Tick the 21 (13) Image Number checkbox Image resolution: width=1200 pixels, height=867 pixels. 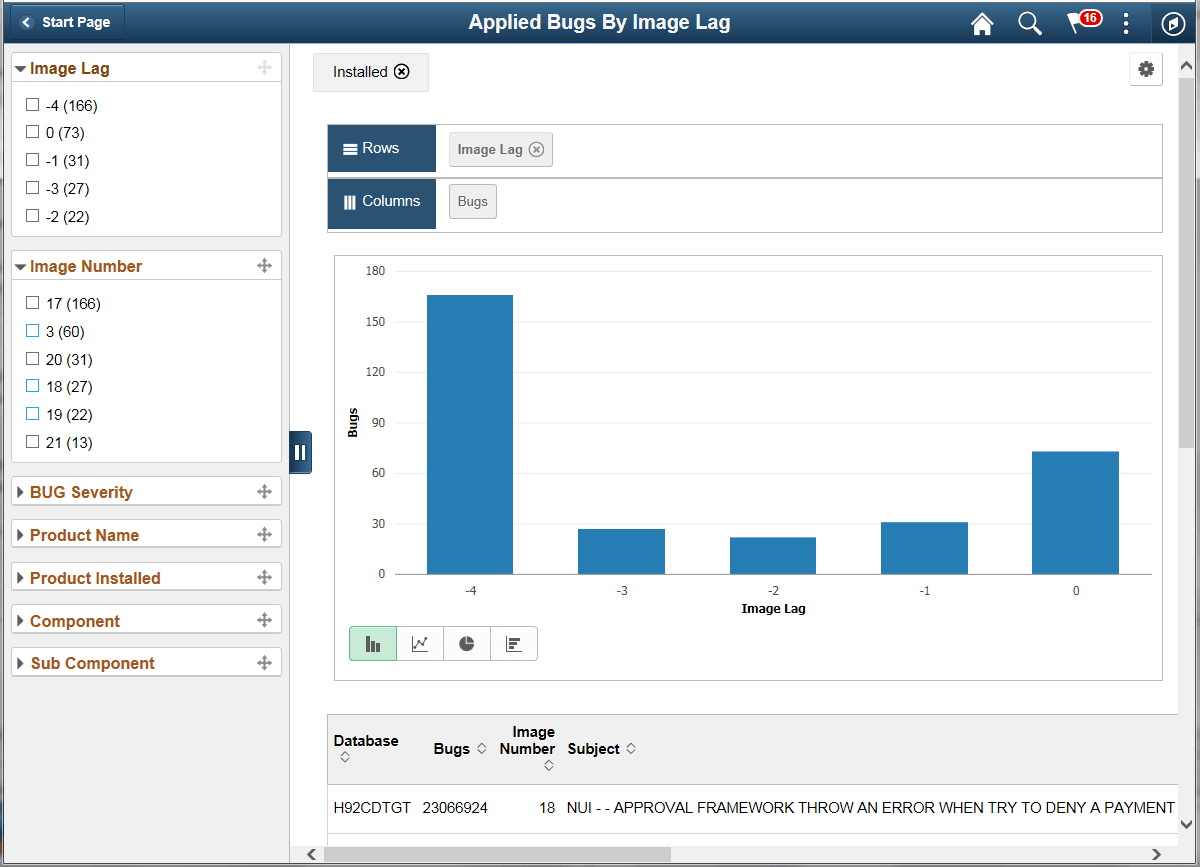[x=32, y=442]
